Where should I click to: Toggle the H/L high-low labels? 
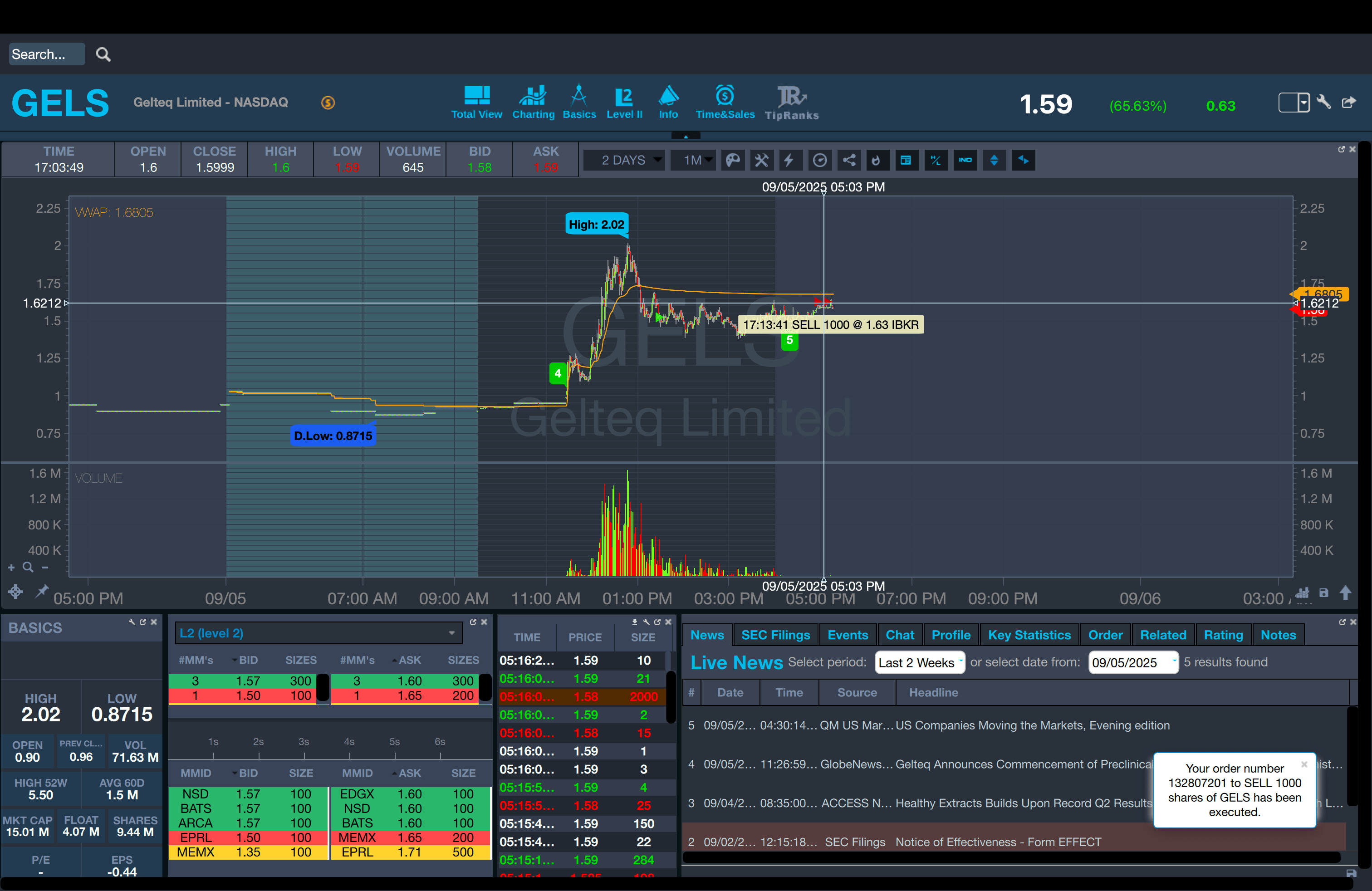pos(936,160)
